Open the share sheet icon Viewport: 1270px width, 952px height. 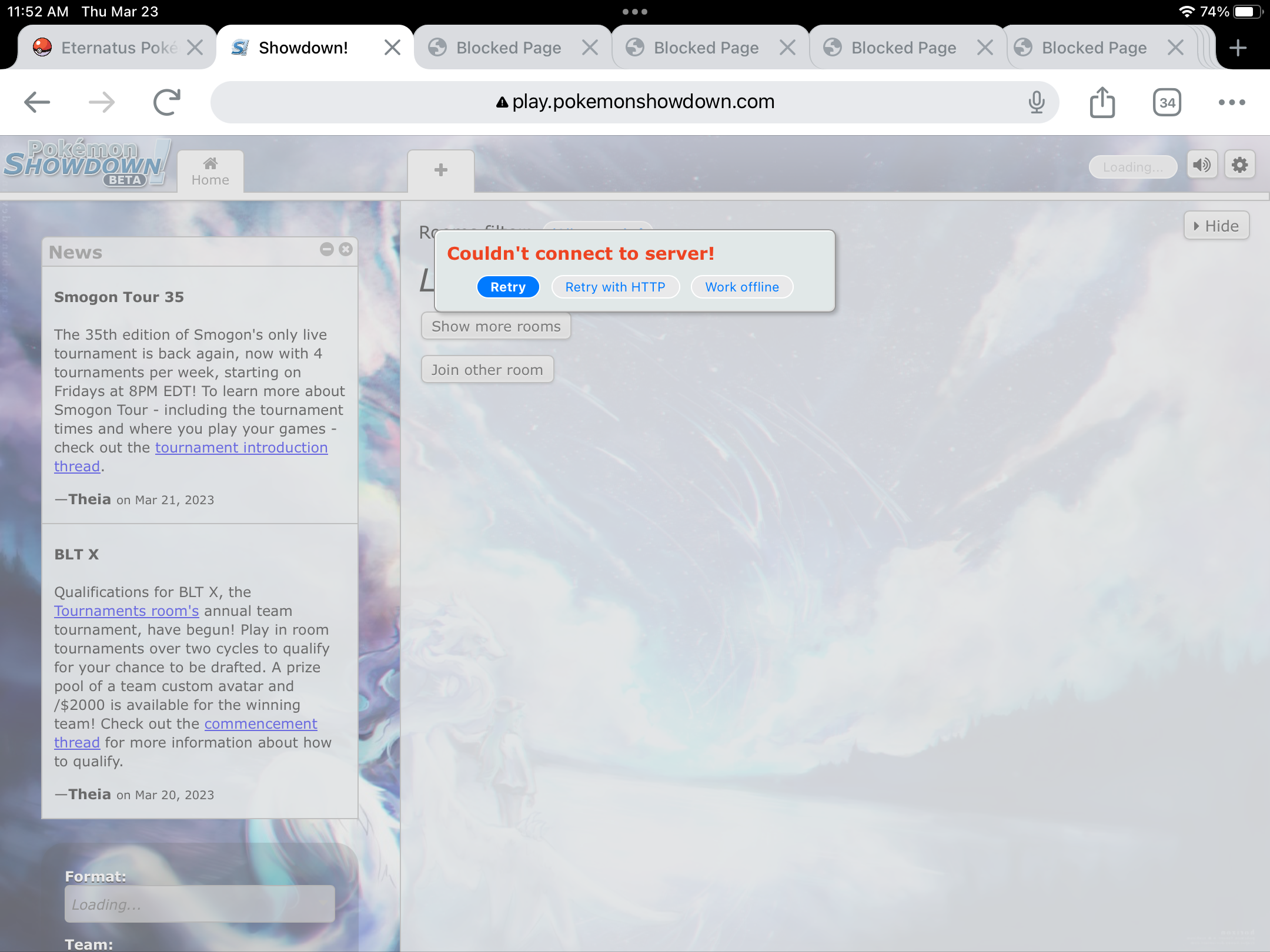[1102, 102]
